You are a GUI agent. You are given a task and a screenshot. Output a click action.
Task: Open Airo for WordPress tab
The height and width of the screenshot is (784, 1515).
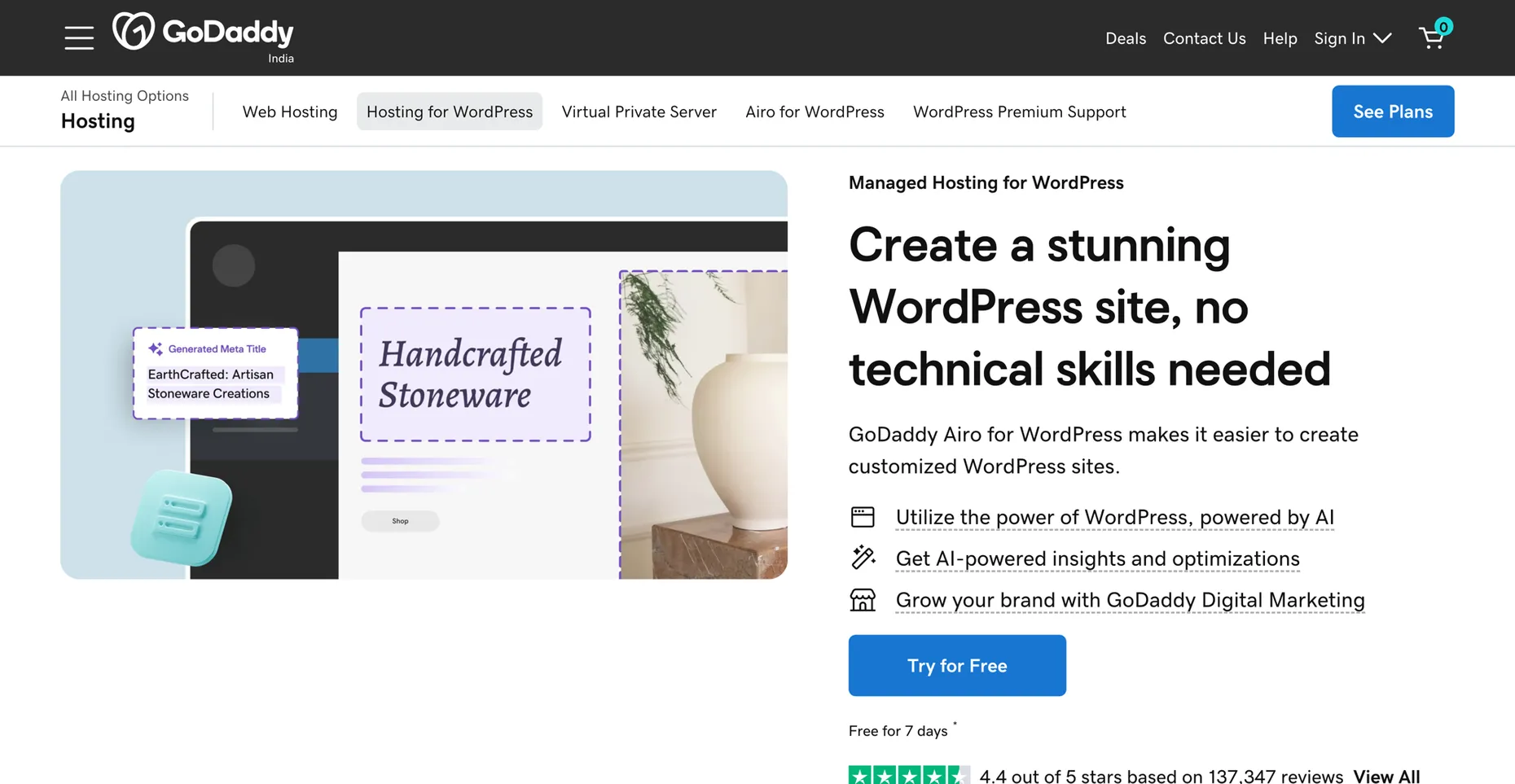pos(815,112)
